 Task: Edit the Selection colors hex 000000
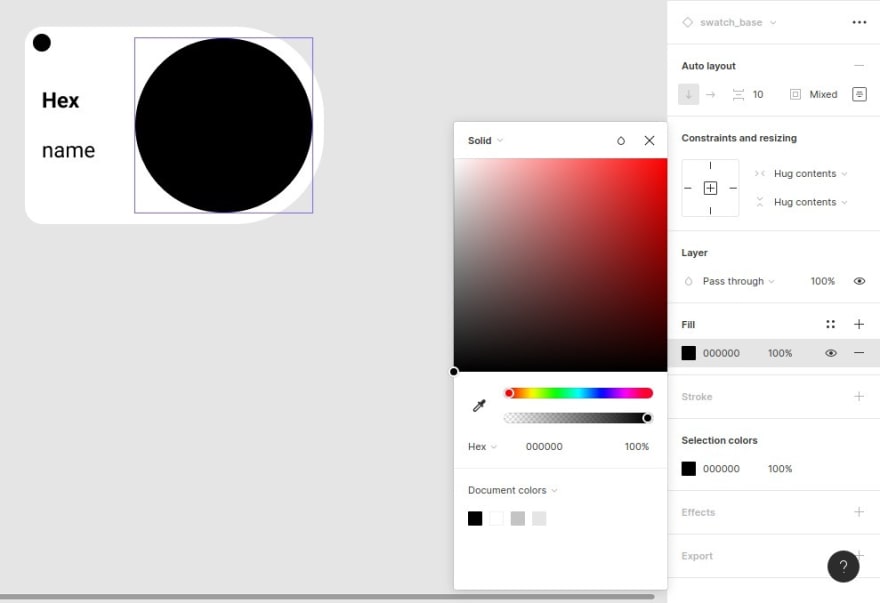pos(721,469)
